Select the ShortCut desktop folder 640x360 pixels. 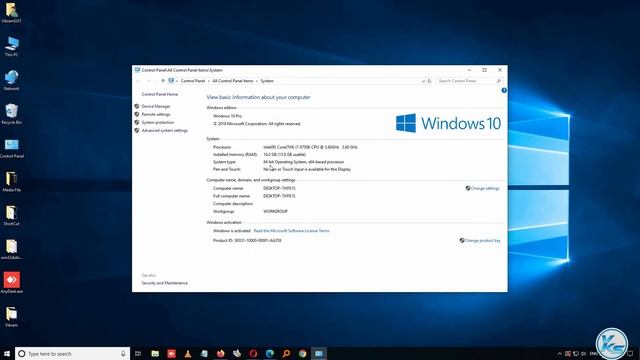point(11,216)
